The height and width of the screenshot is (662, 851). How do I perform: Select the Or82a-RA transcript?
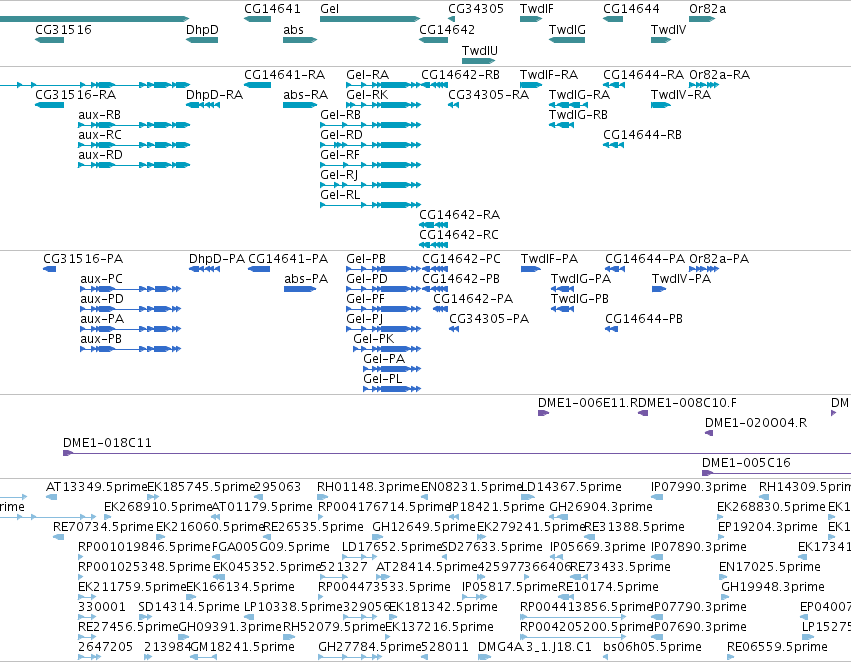pyautogui.click(x=704, y=85)
